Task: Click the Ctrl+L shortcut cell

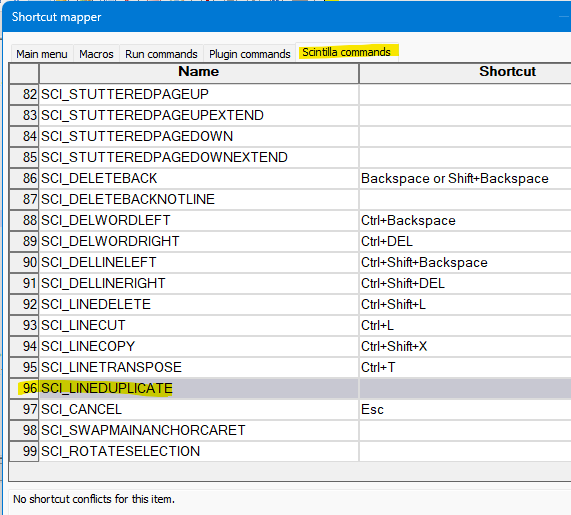Action: pos(465,326)
